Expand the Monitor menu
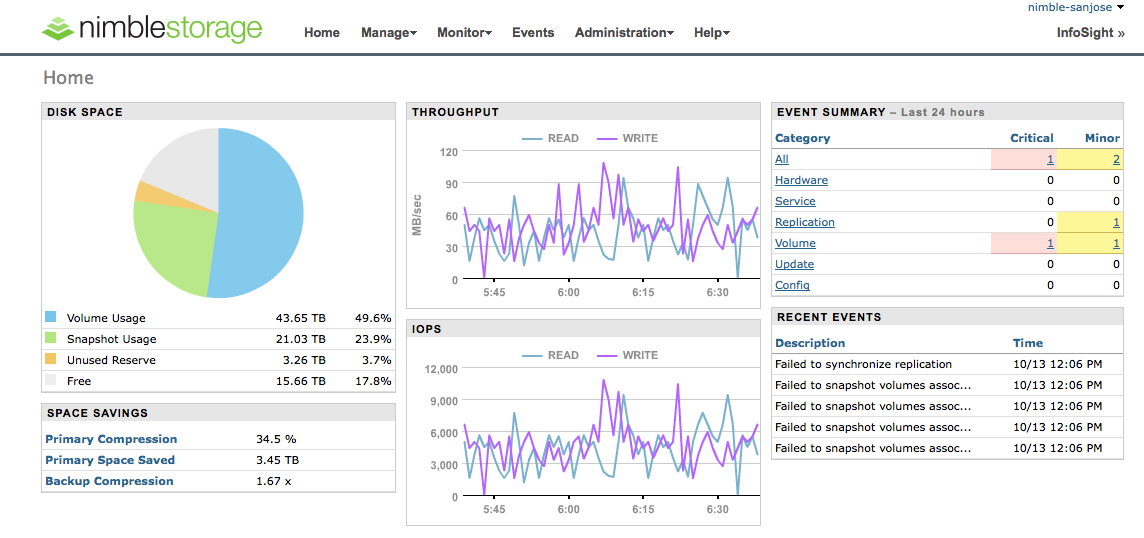The height and width of the screenshot is (538, 1144). click(x=464, y=33)
